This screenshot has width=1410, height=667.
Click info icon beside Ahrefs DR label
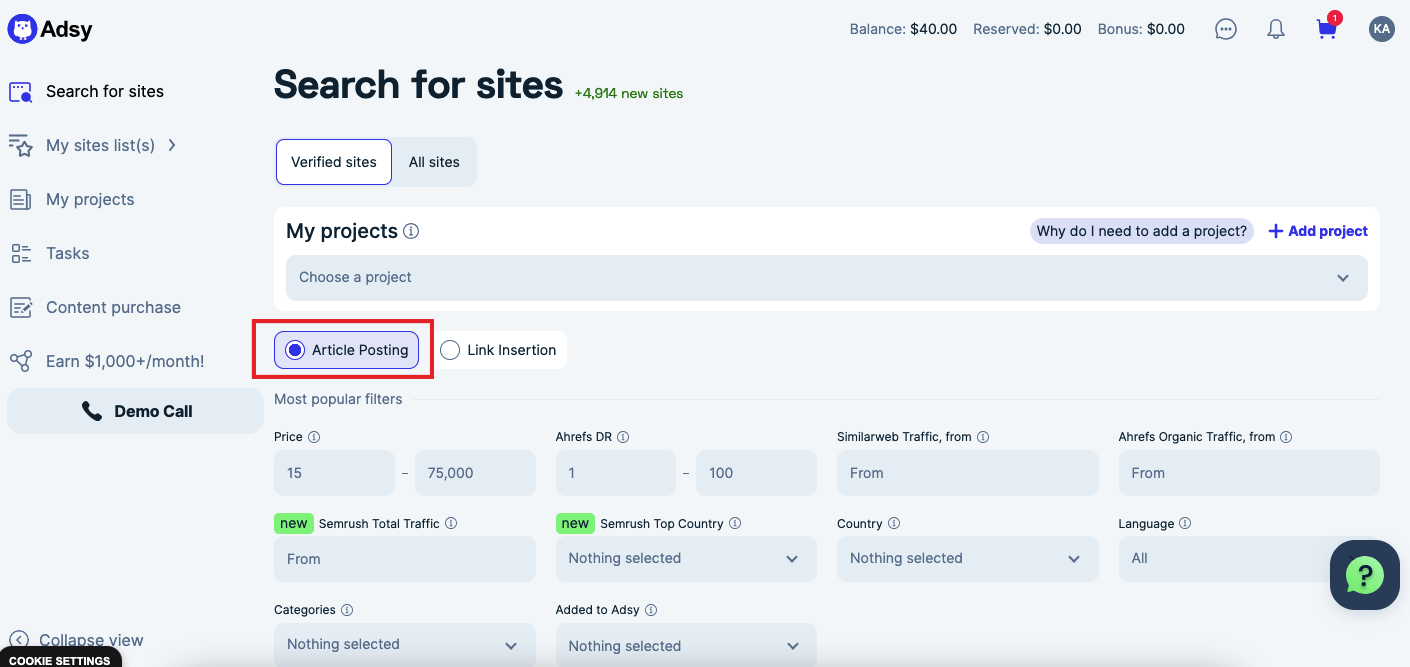coord(623,437)
